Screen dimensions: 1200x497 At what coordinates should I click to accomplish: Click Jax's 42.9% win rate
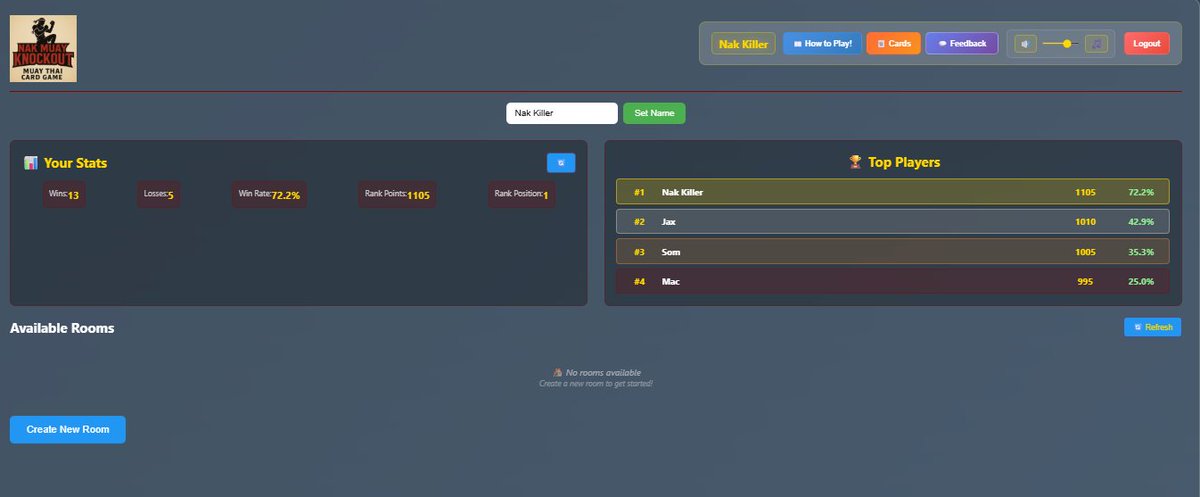1141,222
